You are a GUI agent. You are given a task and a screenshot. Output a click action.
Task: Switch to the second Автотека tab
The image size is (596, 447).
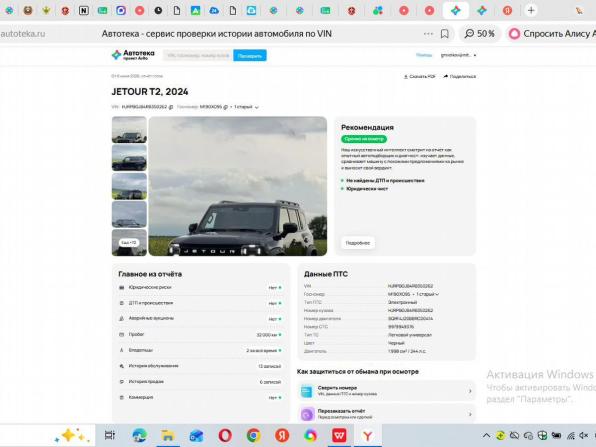coord(482,11)
